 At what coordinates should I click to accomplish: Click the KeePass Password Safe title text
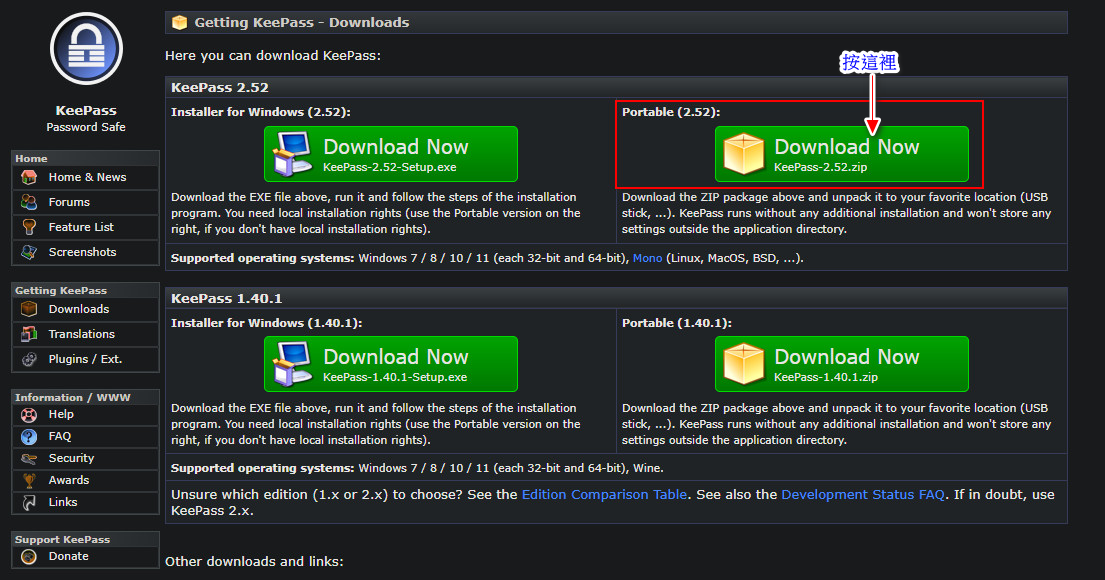(86, 118)
